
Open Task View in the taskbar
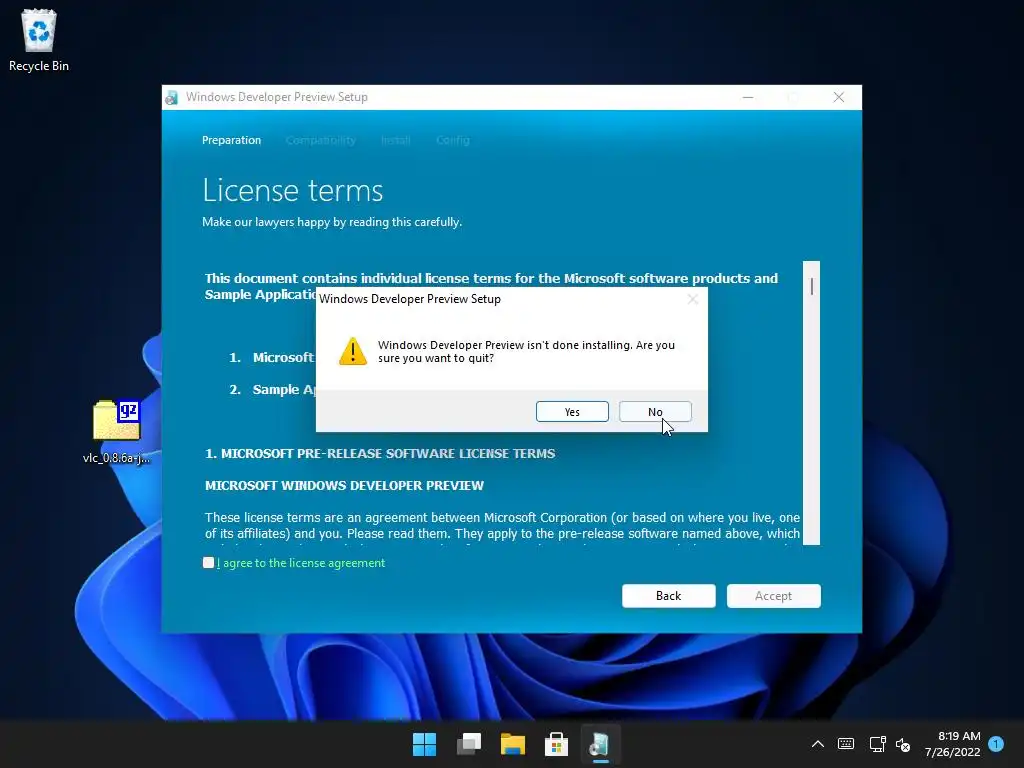tap(469, 744)
